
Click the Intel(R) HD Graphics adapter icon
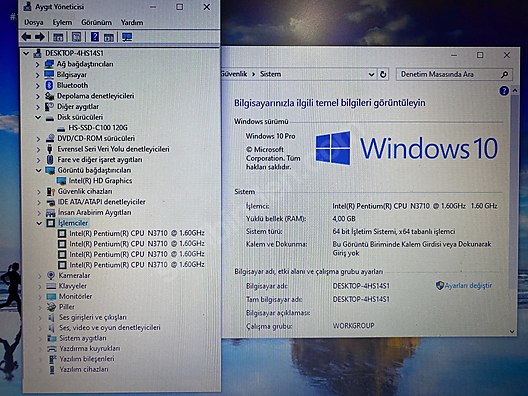[x=61, y=181]
